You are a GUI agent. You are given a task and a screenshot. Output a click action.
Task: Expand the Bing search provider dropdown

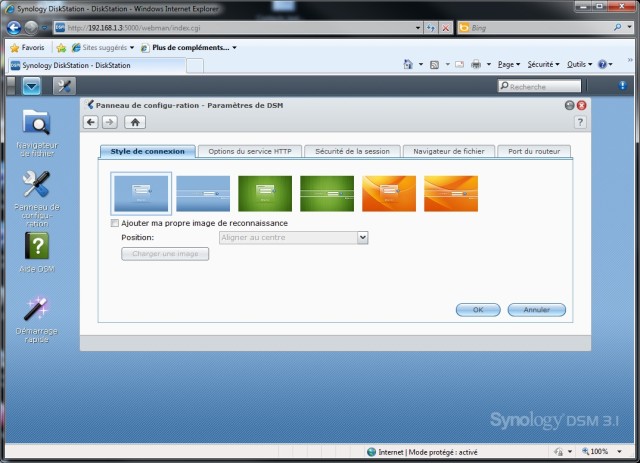point(629,27)
